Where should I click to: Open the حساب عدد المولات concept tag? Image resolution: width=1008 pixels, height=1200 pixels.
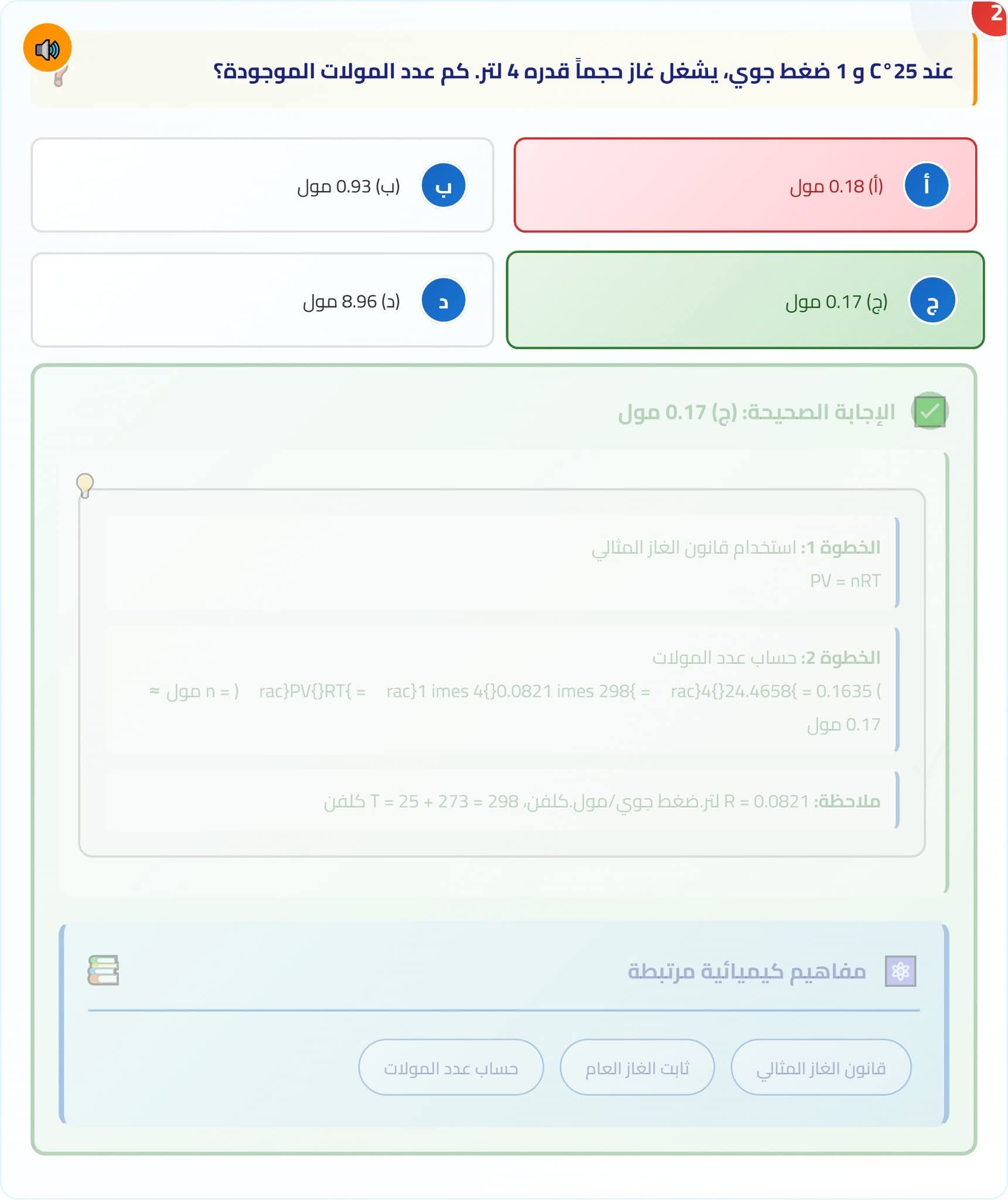(451, 1068)
